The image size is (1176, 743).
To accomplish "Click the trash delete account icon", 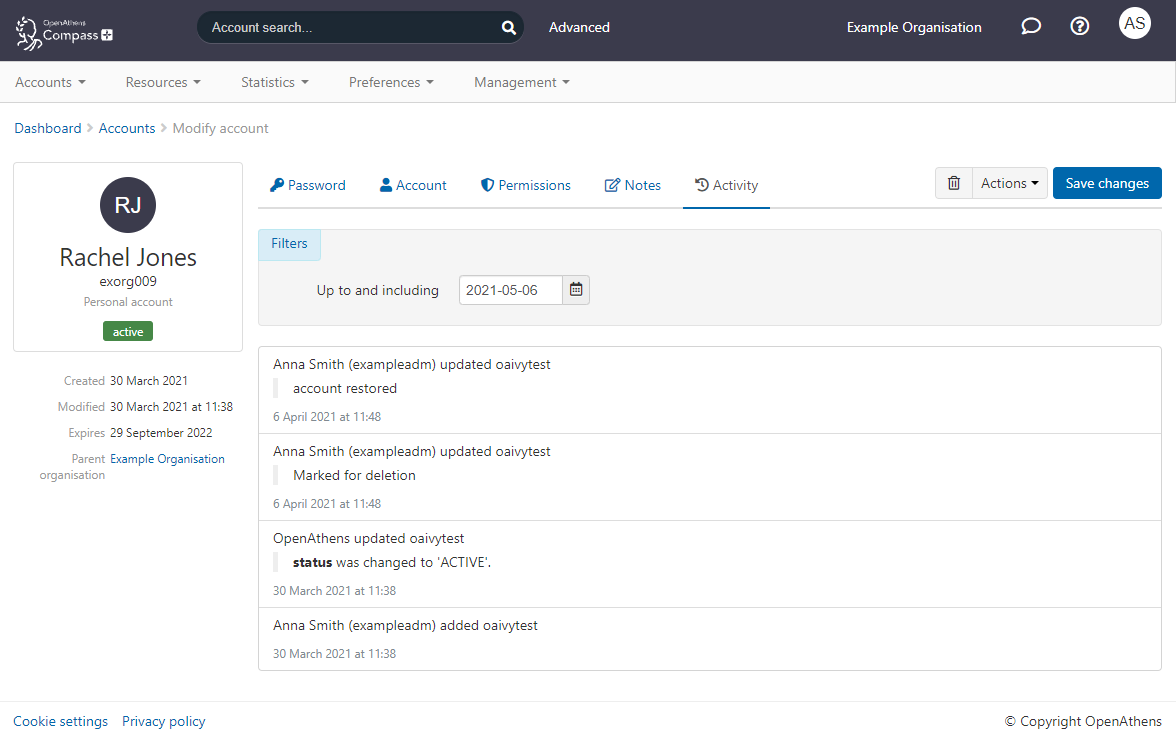I will coord(953,183).
